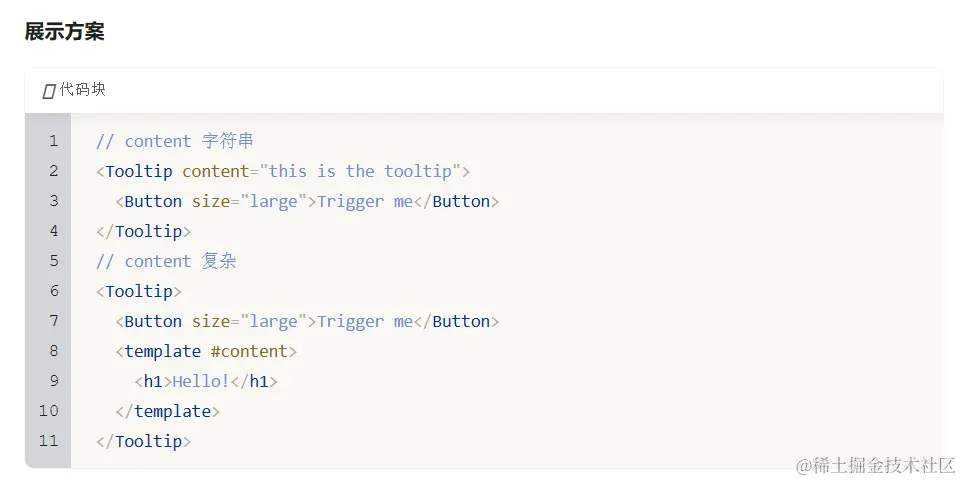Click the content attribute on line 2
Screen dimensions: 962x482
pyautogui.click(x=215, y=171)
